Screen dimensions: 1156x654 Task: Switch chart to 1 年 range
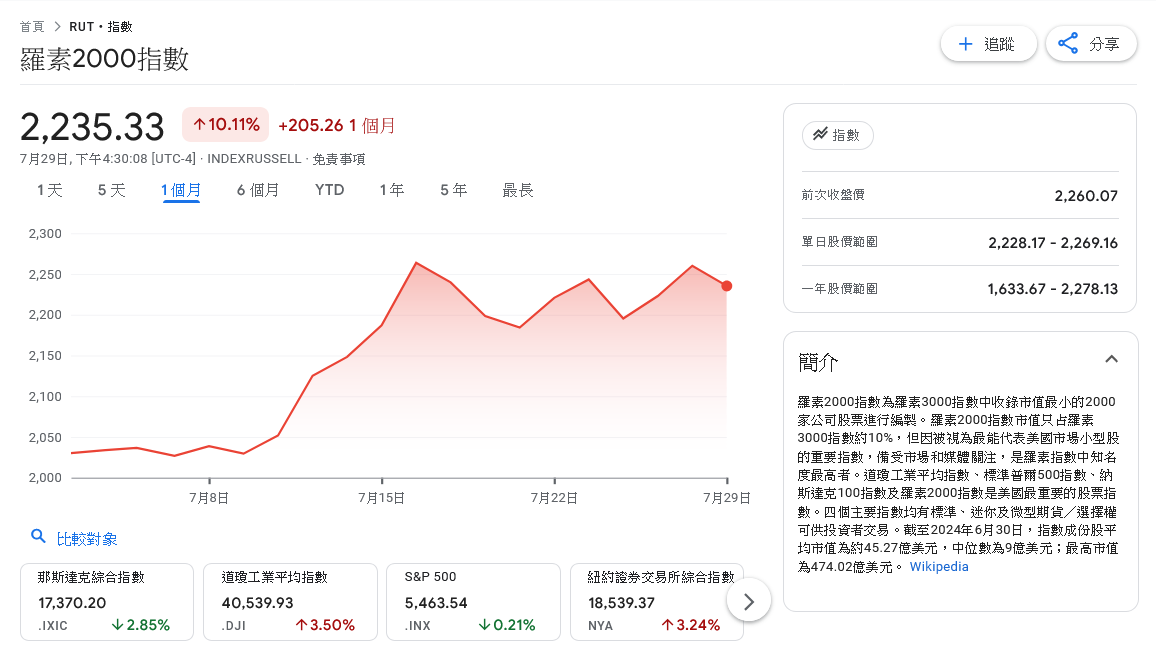coord(392,190)
